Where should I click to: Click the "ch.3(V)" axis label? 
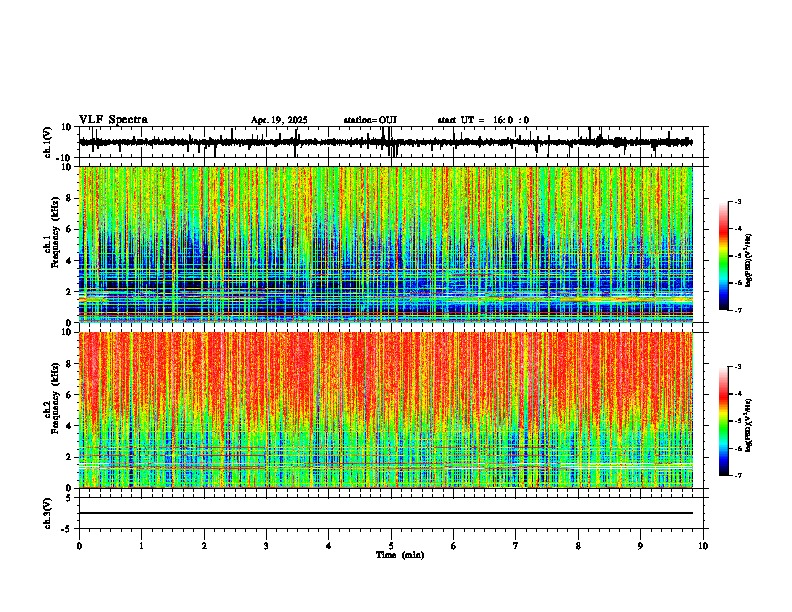[48, 513]
